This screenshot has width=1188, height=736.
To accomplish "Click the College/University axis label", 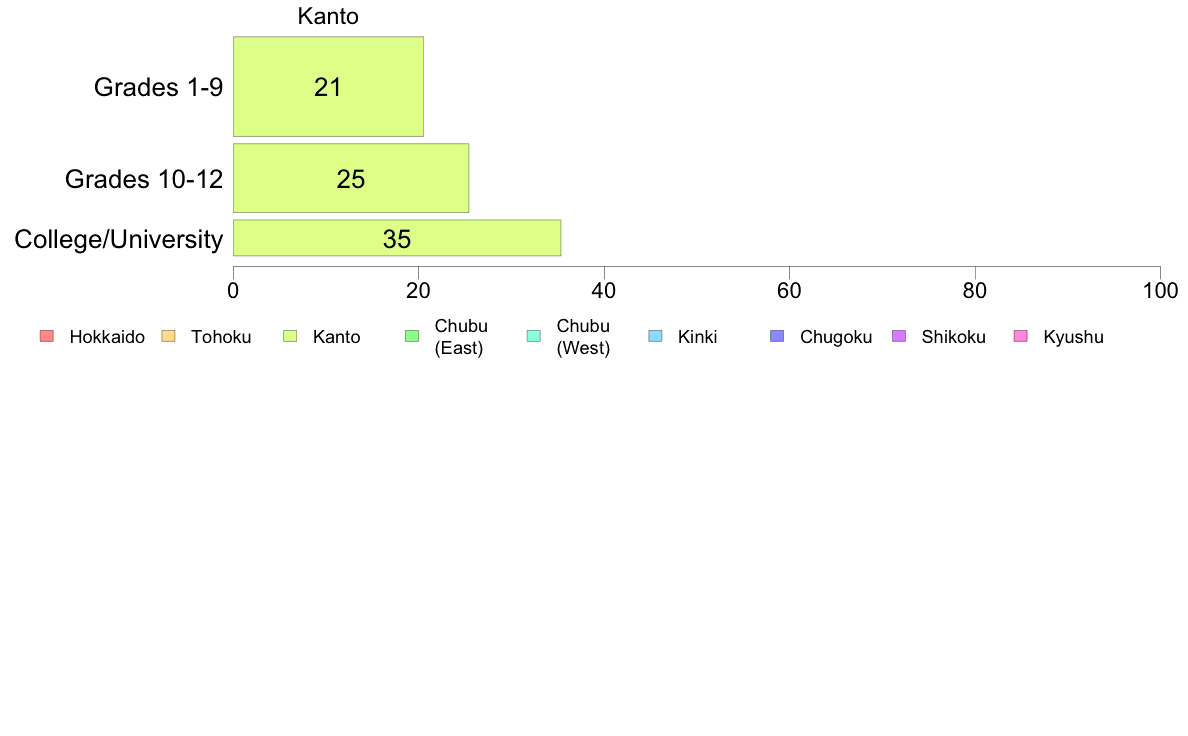I will (119, 240).
